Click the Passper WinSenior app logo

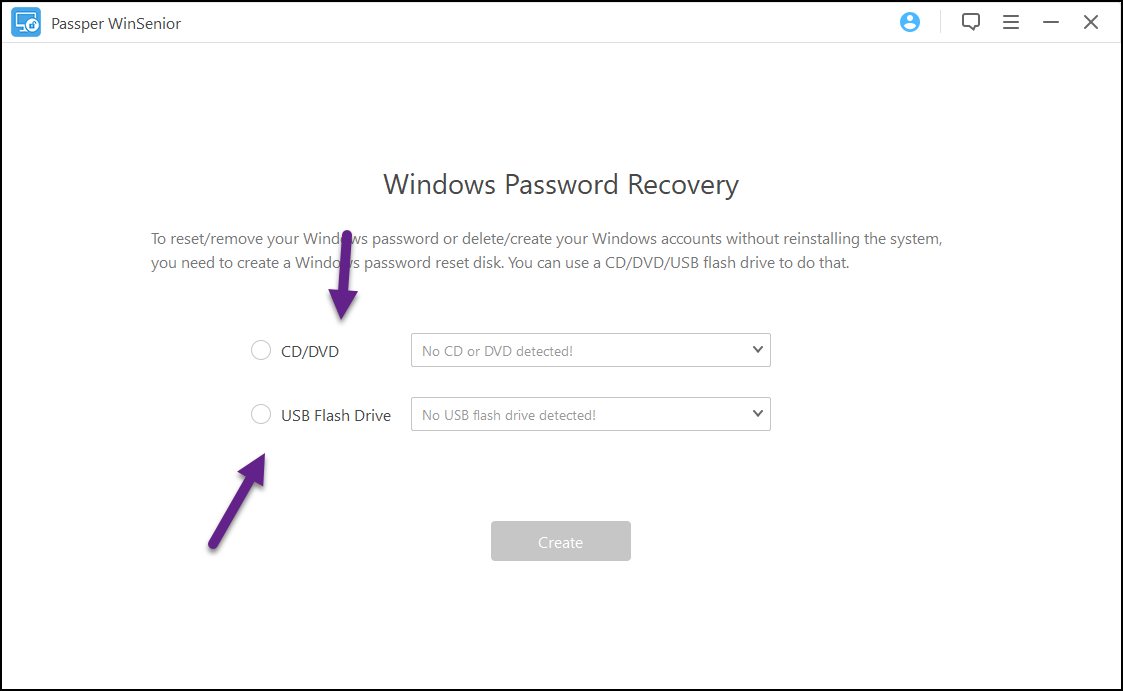[26, 22]
